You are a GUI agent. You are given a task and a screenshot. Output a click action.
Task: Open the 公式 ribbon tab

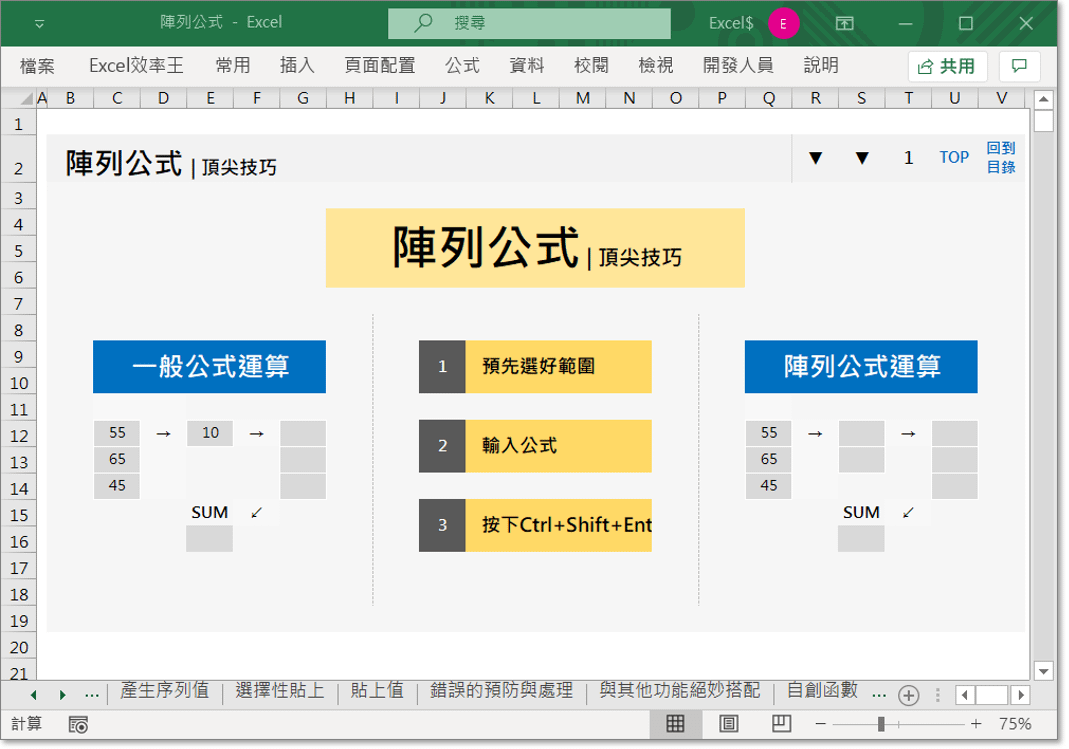click(462, 66)
